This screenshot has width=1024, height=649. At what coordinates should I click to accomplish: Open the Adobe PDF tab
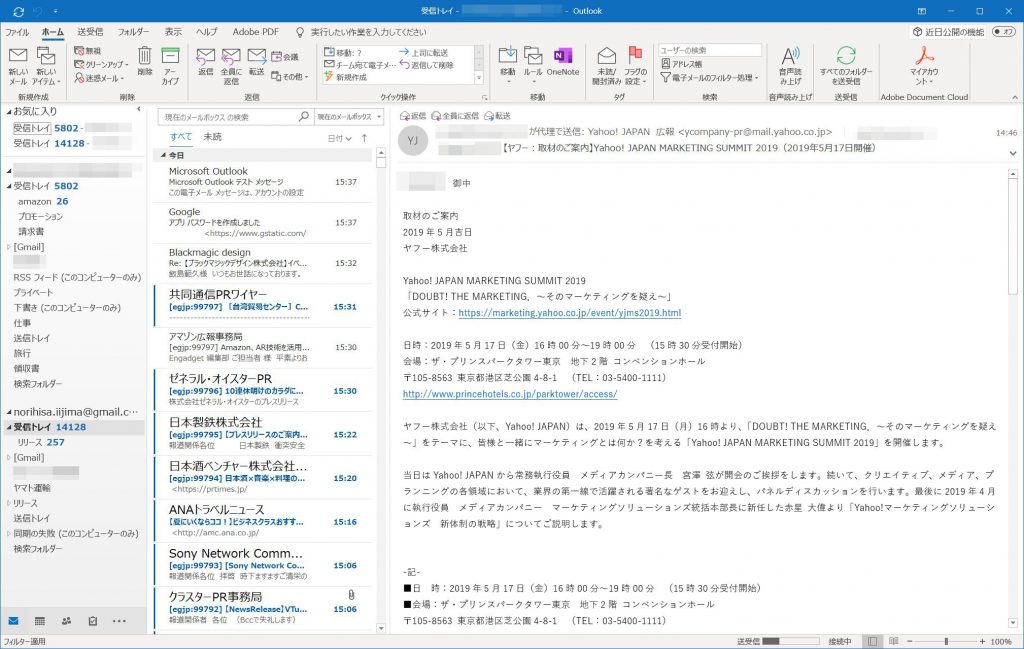(x=255, y=31)
